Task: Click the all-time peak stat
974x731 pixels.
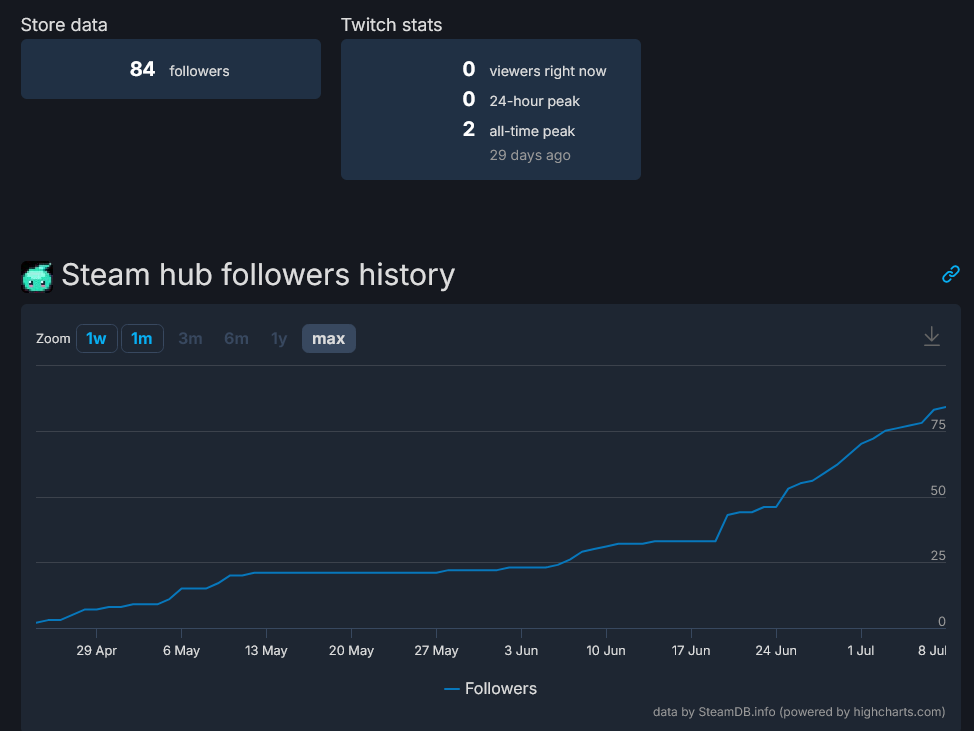Action: [519, 130]
